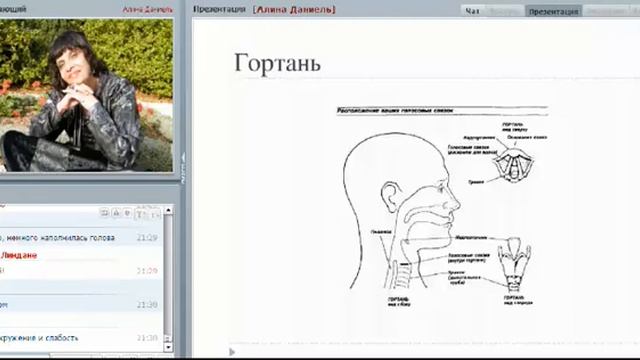640x360 pixels.
Task: Click the red sender name 'Лиидане' in chat
Action: click(x=19, y=256)
